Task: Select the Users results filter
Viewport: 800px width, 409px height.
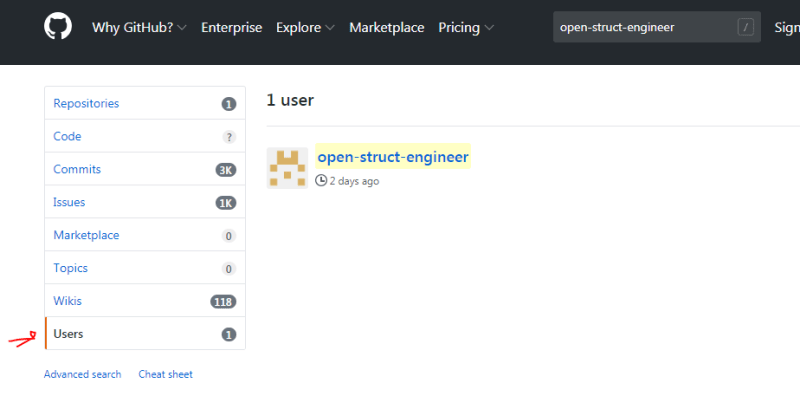Action: 145,334
